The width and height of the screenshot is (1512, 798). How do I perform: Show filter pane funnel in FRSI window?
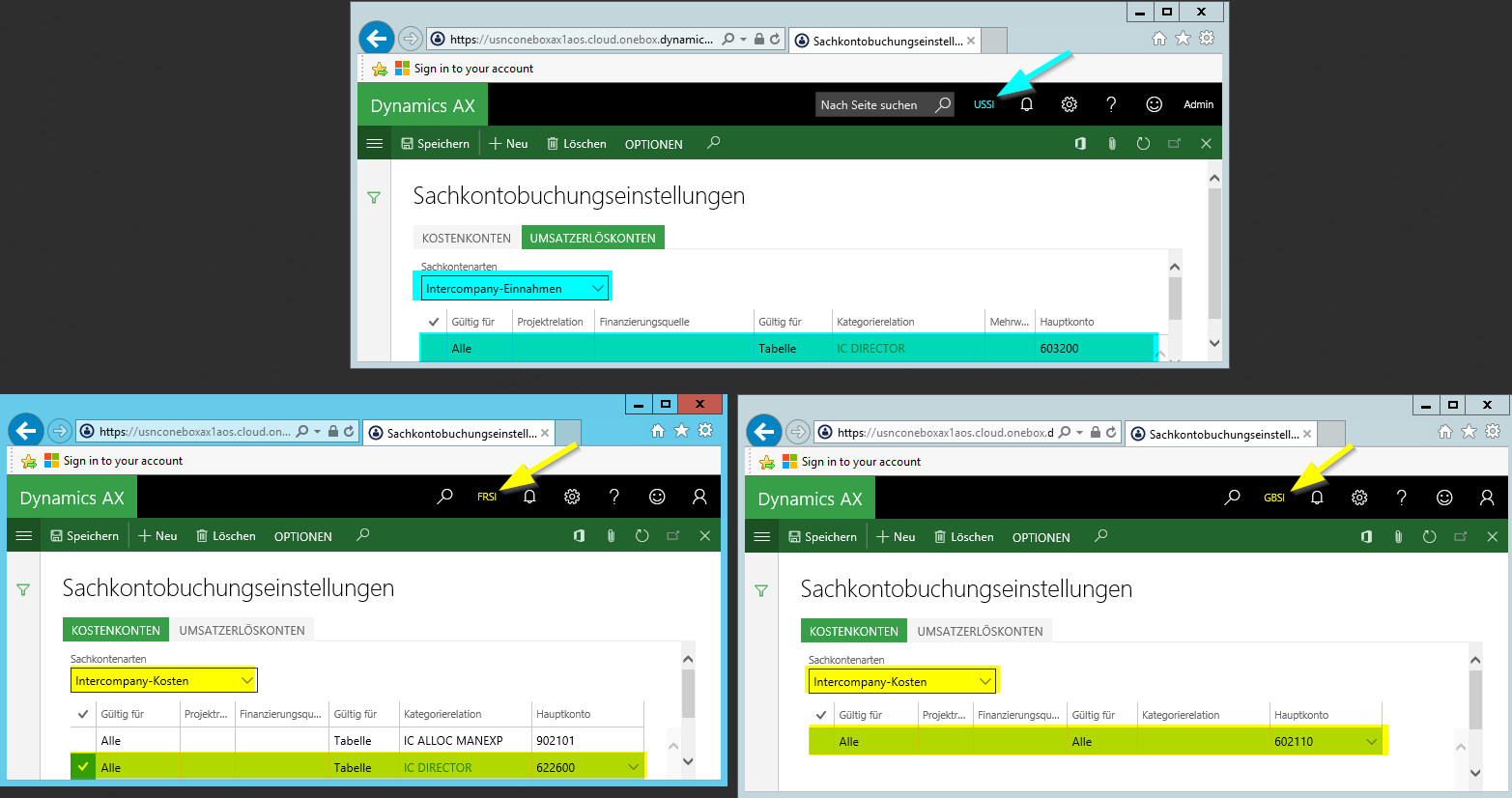23,589
